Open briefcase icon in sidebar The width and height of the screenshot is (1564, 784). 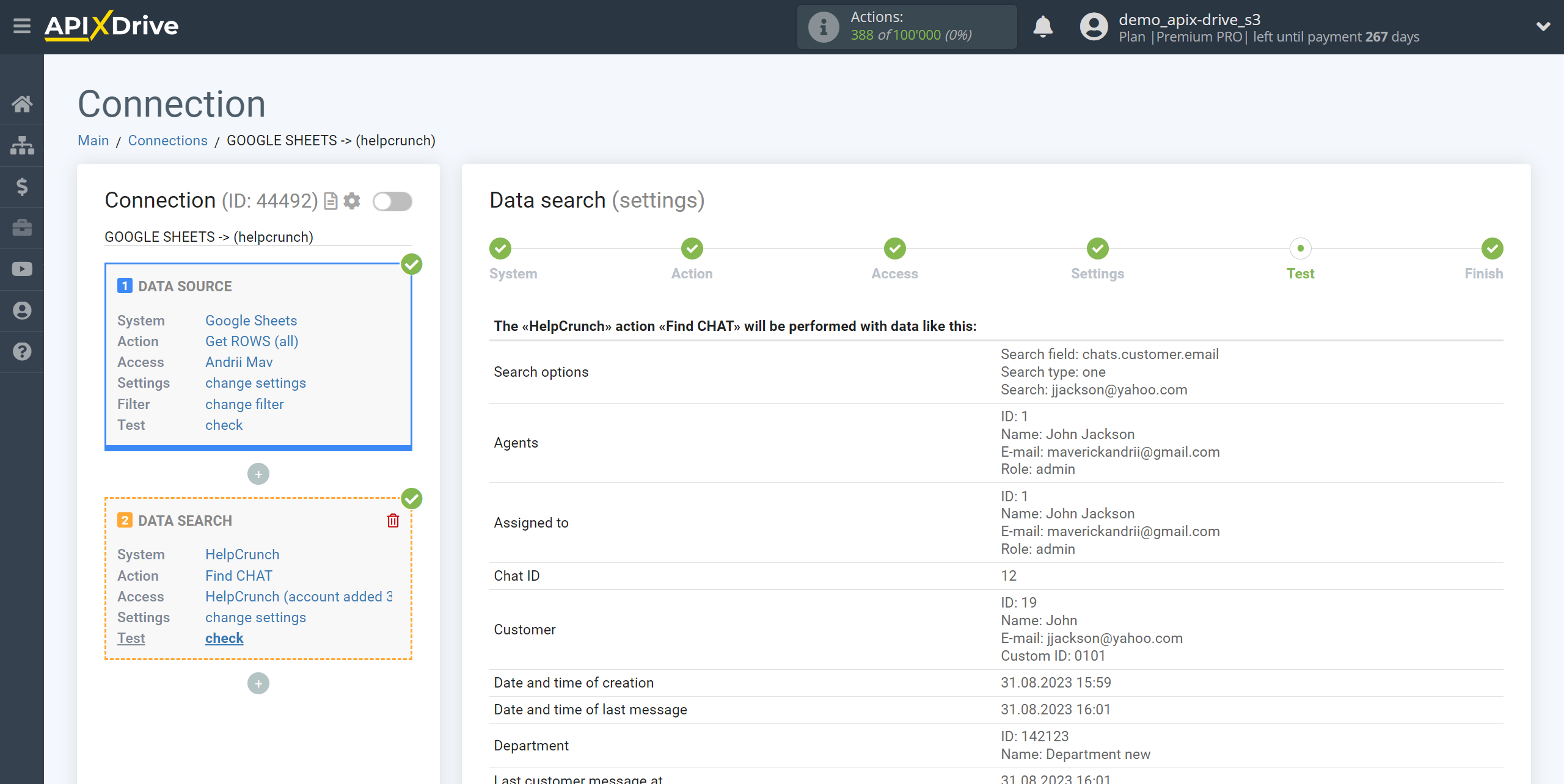pos(22,228)
